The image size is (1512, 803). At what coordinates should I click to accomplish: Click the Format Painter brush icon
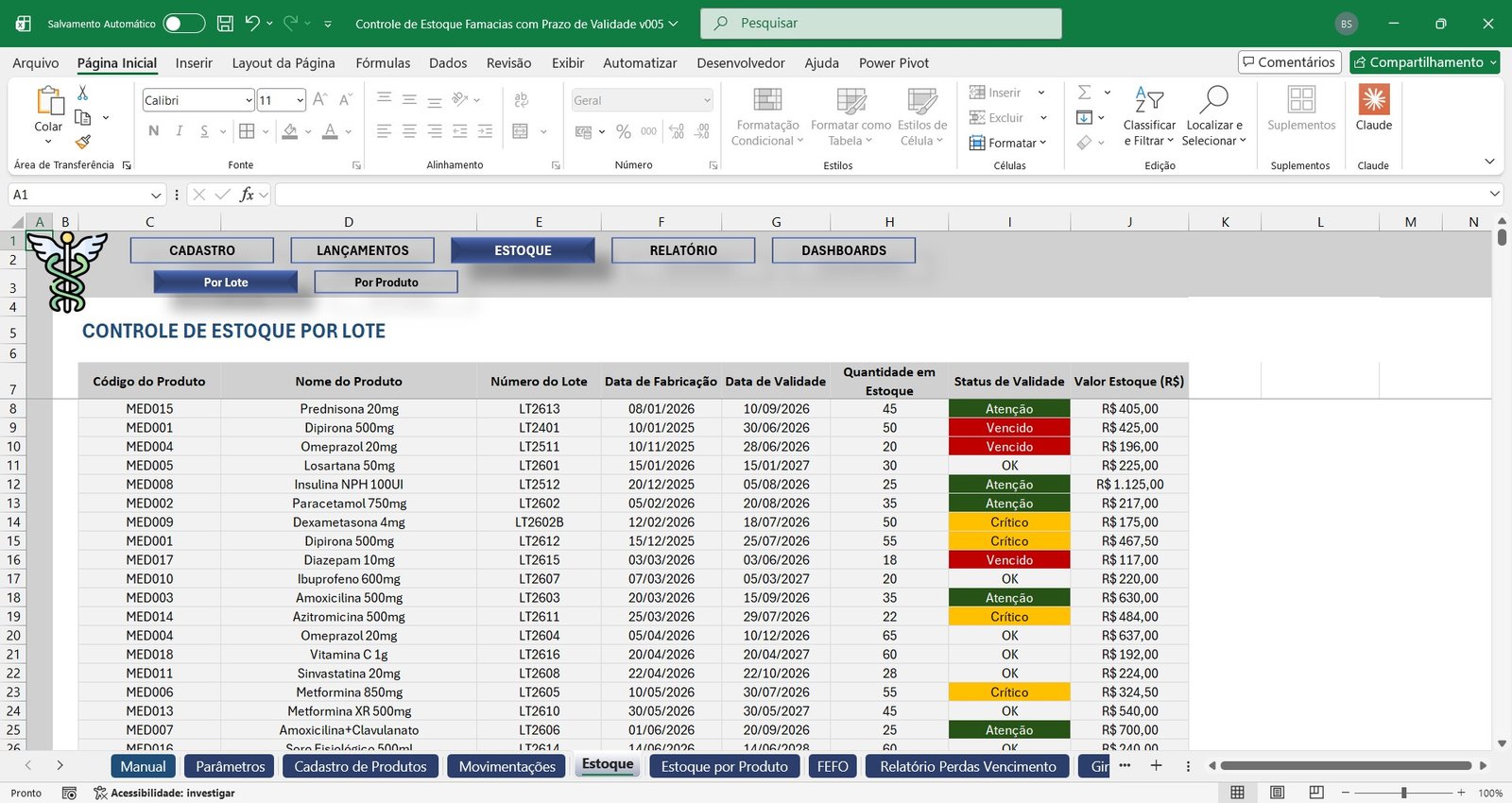(x=83, y=142)
